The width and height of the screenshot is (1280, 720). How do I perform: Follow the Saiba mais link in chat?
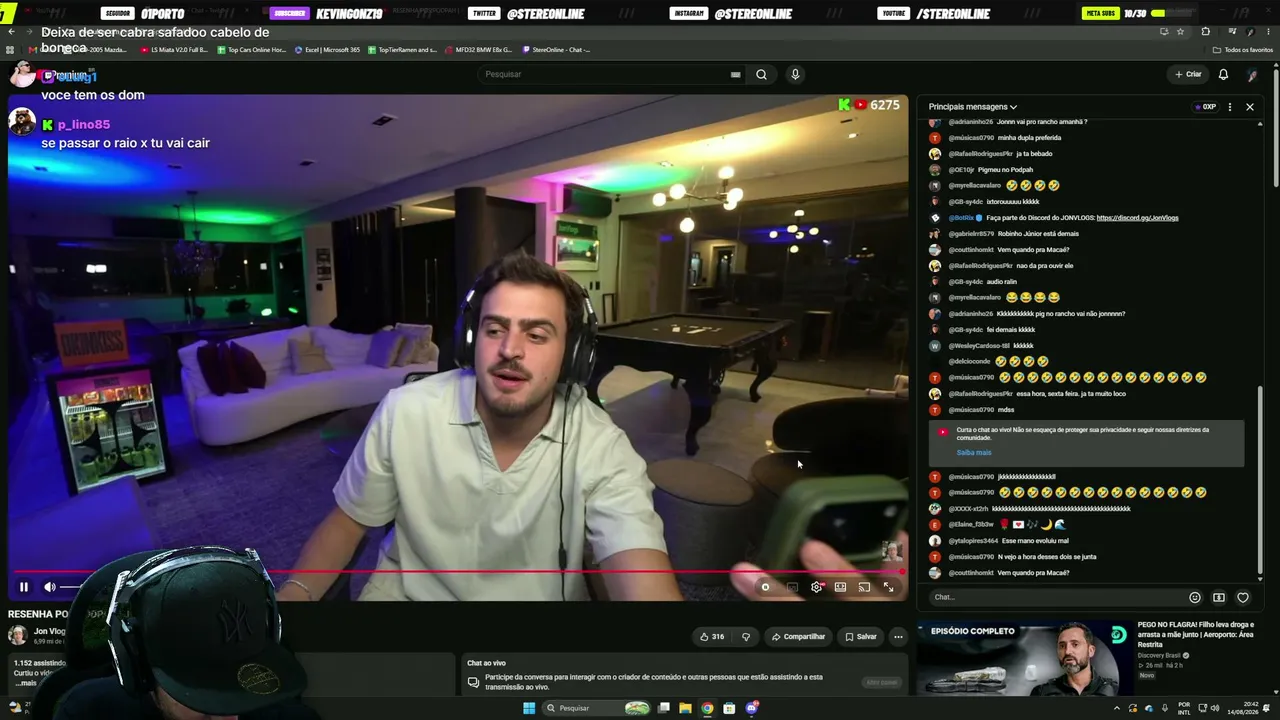point(974,452)
